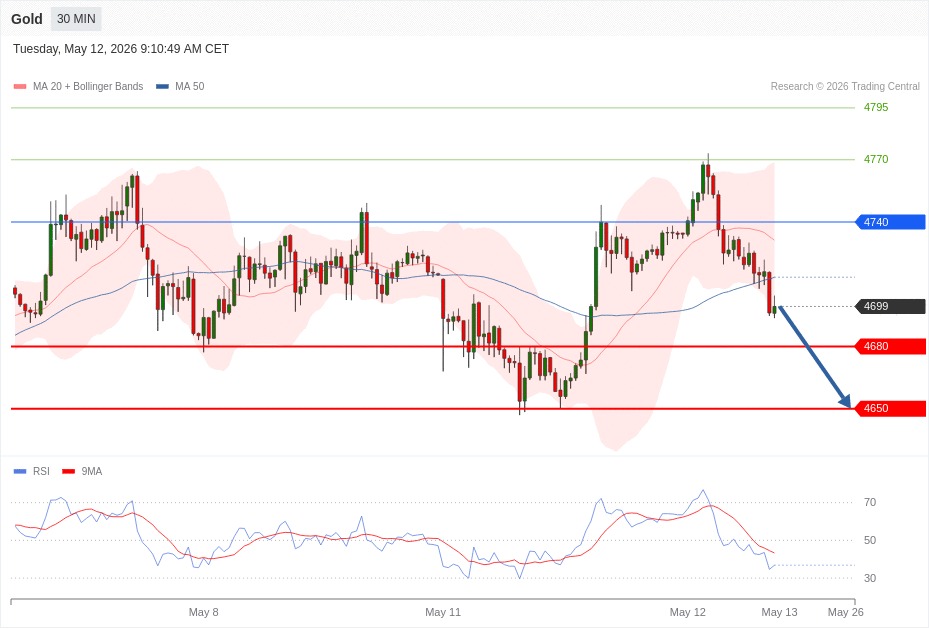Click the RSI 50 level label
The width and height of the screenshot is (929, 629).
[x=870, y=540]
